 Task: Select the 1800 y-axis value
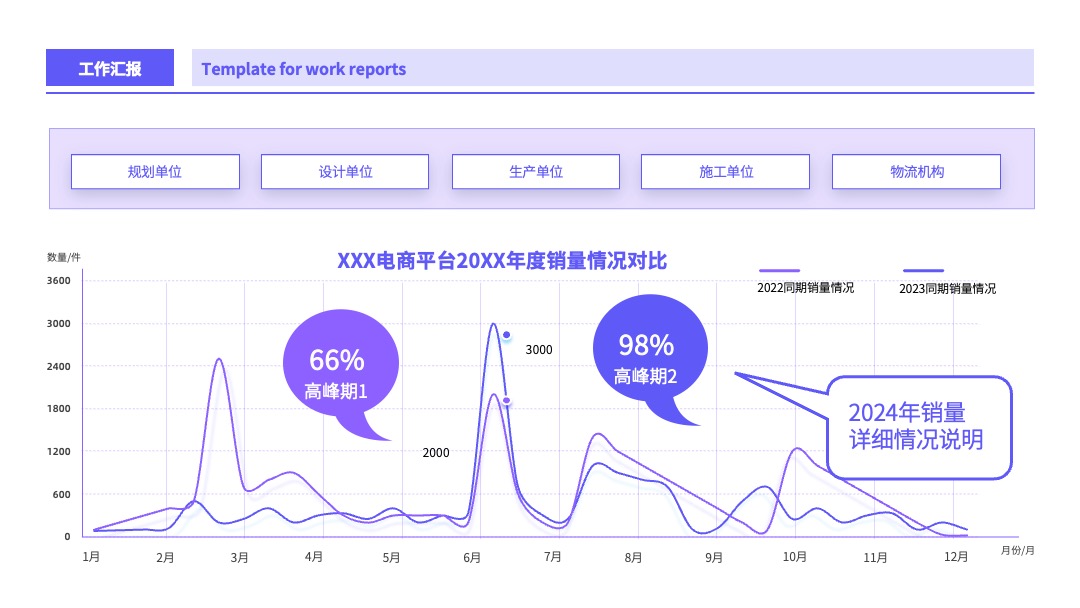click(59, 408)
